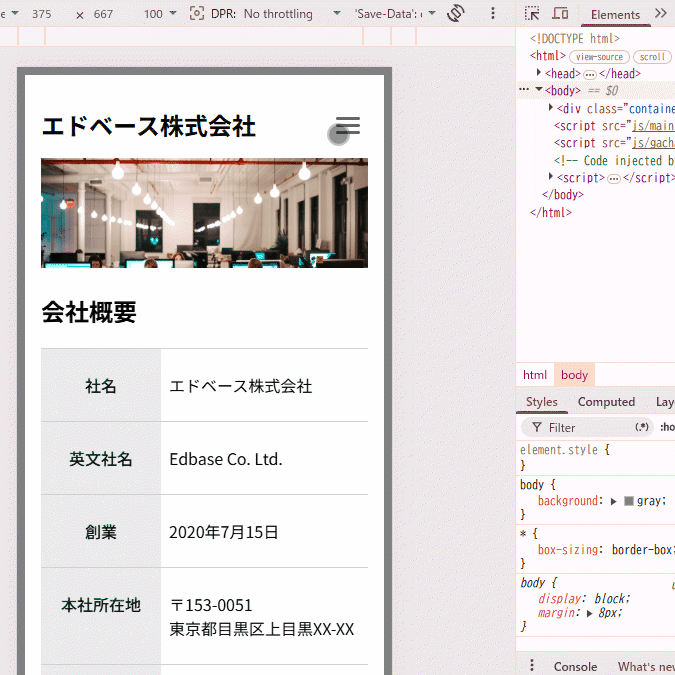Open the Console drawer tab
Screen dimensions: 675x675
click(x=575, y=666)
